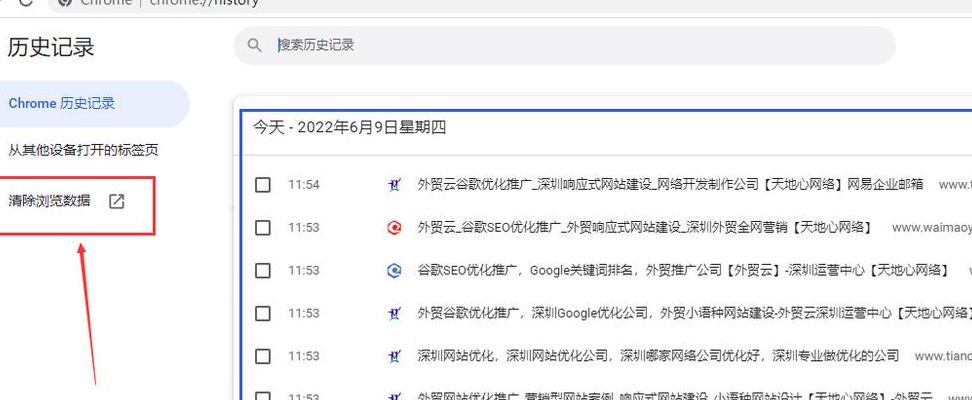Click the search magnifier icon in the history search bar
This screenshot has width=972, height=400.
[x=254, y=45]
